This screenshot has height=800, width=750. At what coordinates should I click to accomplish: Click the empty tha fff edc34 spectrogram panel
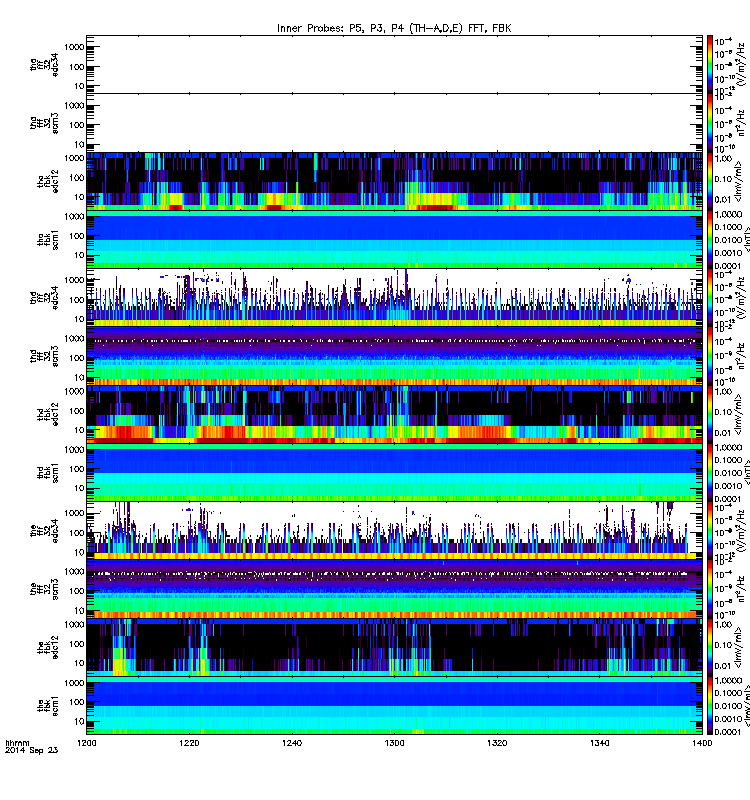394,64
